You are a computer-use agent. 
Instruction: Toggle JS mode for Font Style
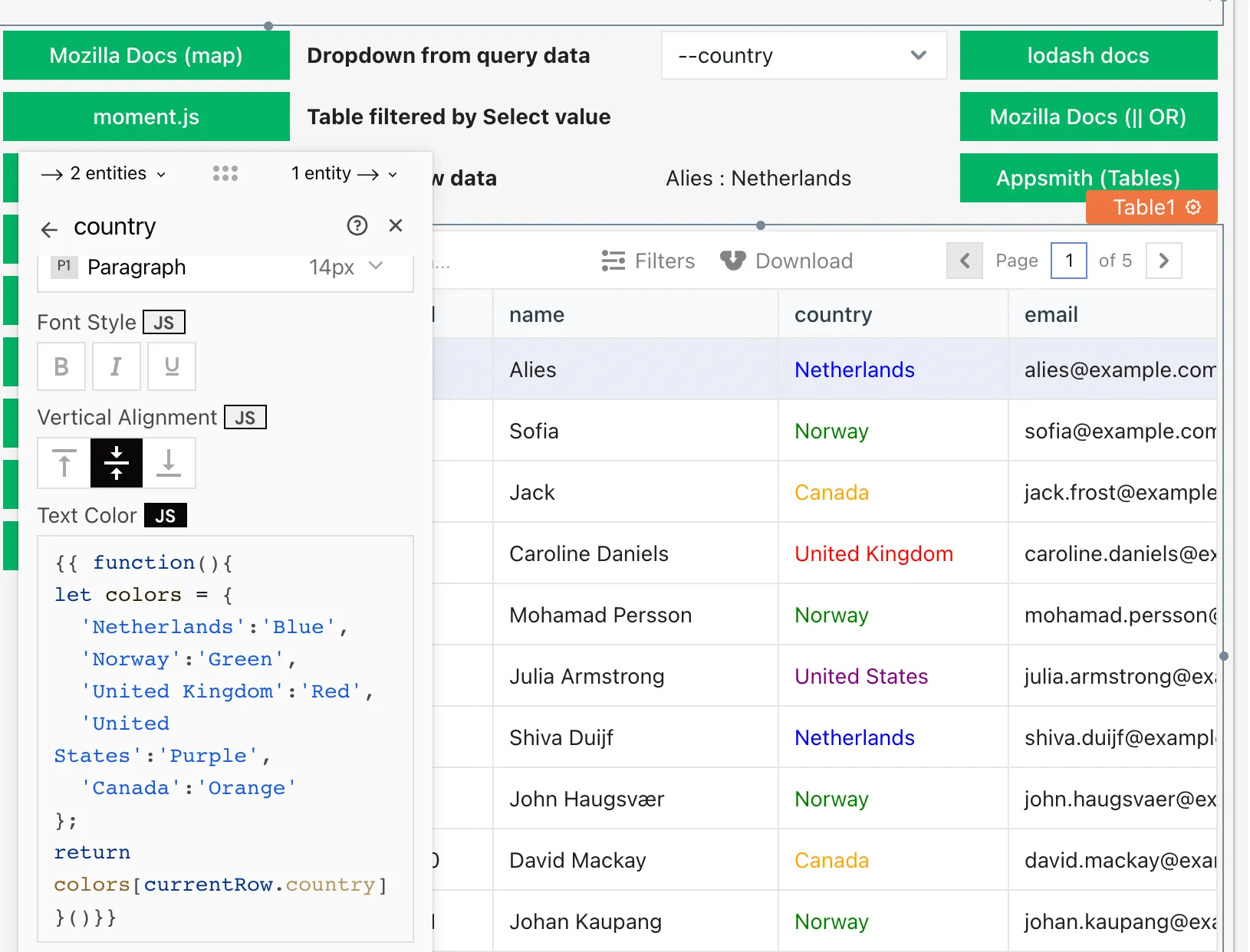pos(164,323)
